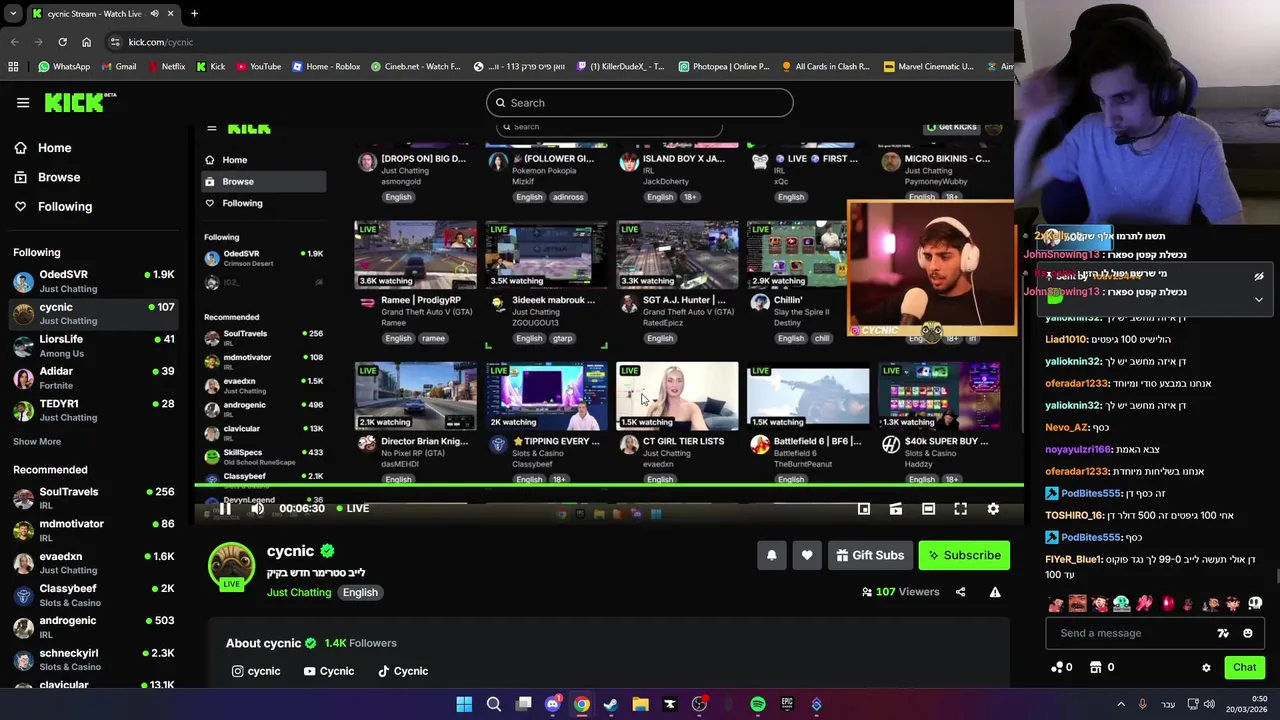Report the stream via warning triangle icon

(x=995, y=592)
